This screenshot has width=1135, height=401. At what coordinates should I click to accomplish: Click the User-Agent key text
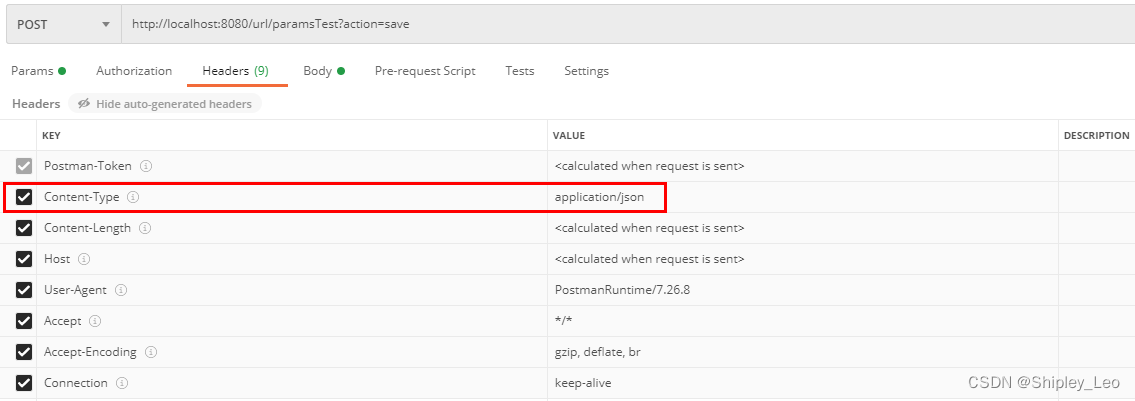click(75, 290)
